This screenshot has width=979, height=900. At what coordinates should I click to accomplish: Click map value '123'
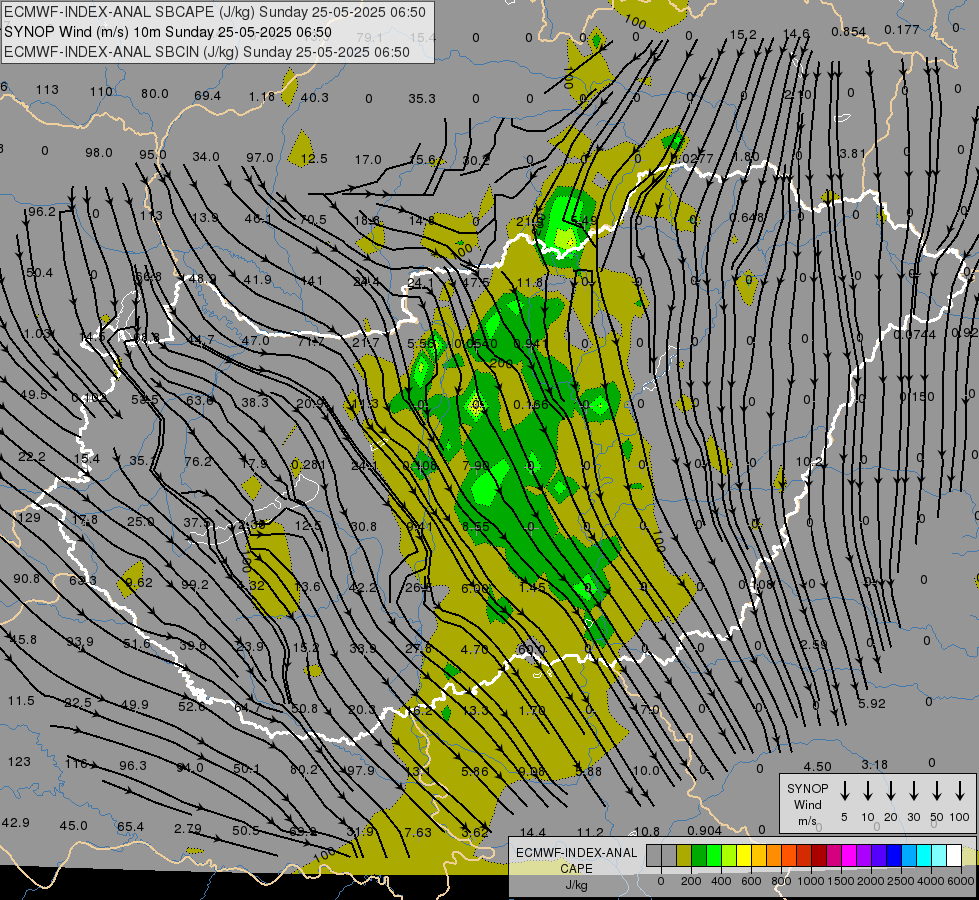click(x=19, y=761)
